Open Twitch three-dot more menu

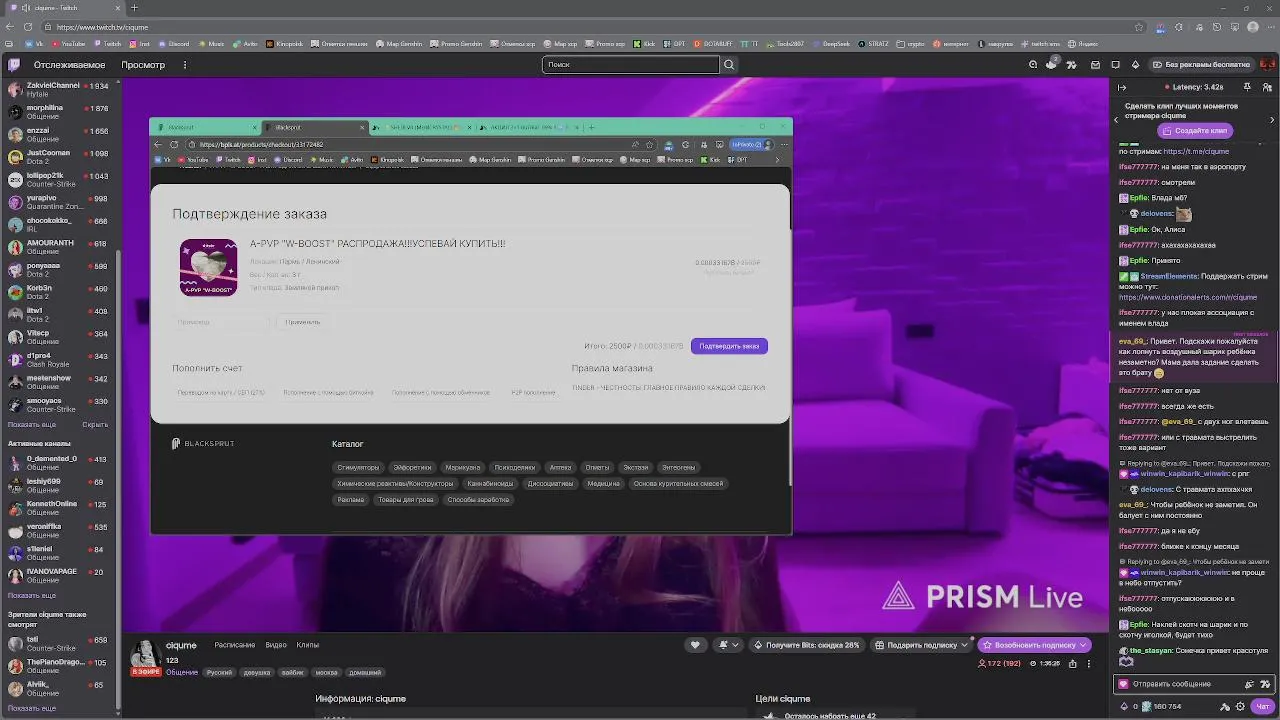185,65
